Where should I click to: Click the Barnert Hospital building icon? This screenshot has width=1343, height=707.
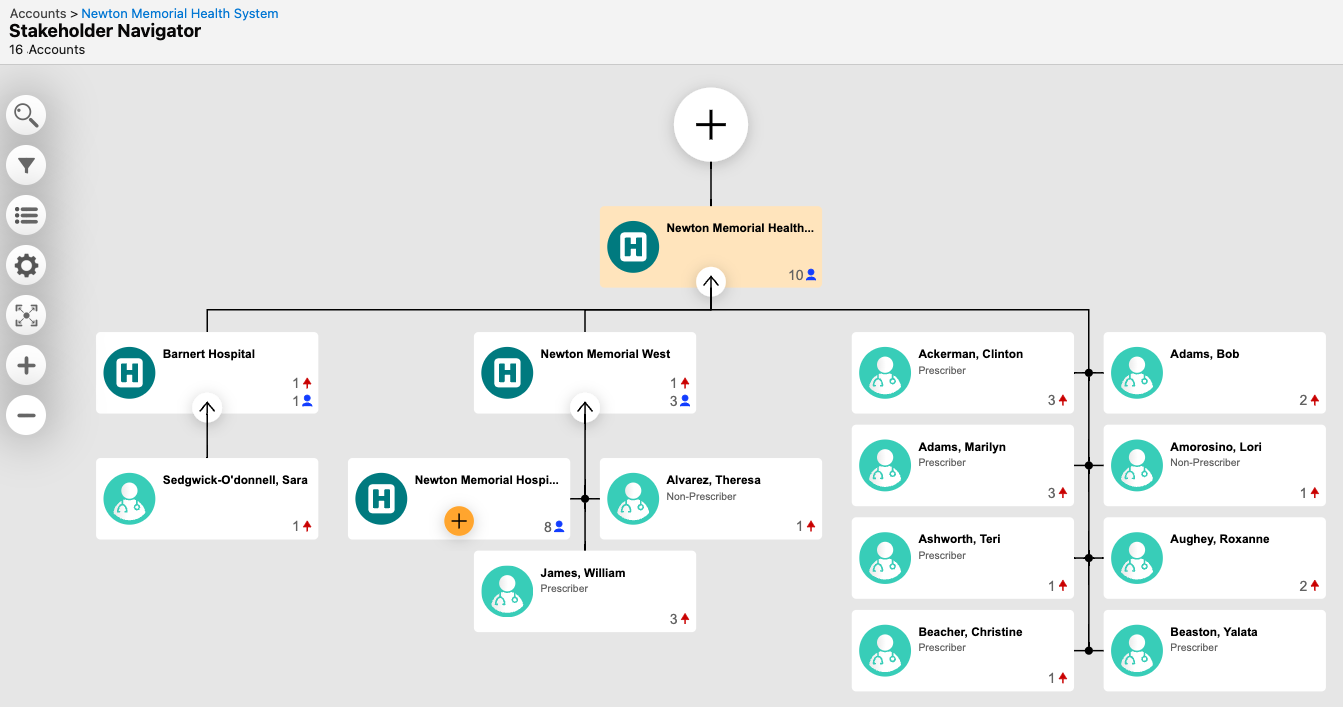click(130, 373)
